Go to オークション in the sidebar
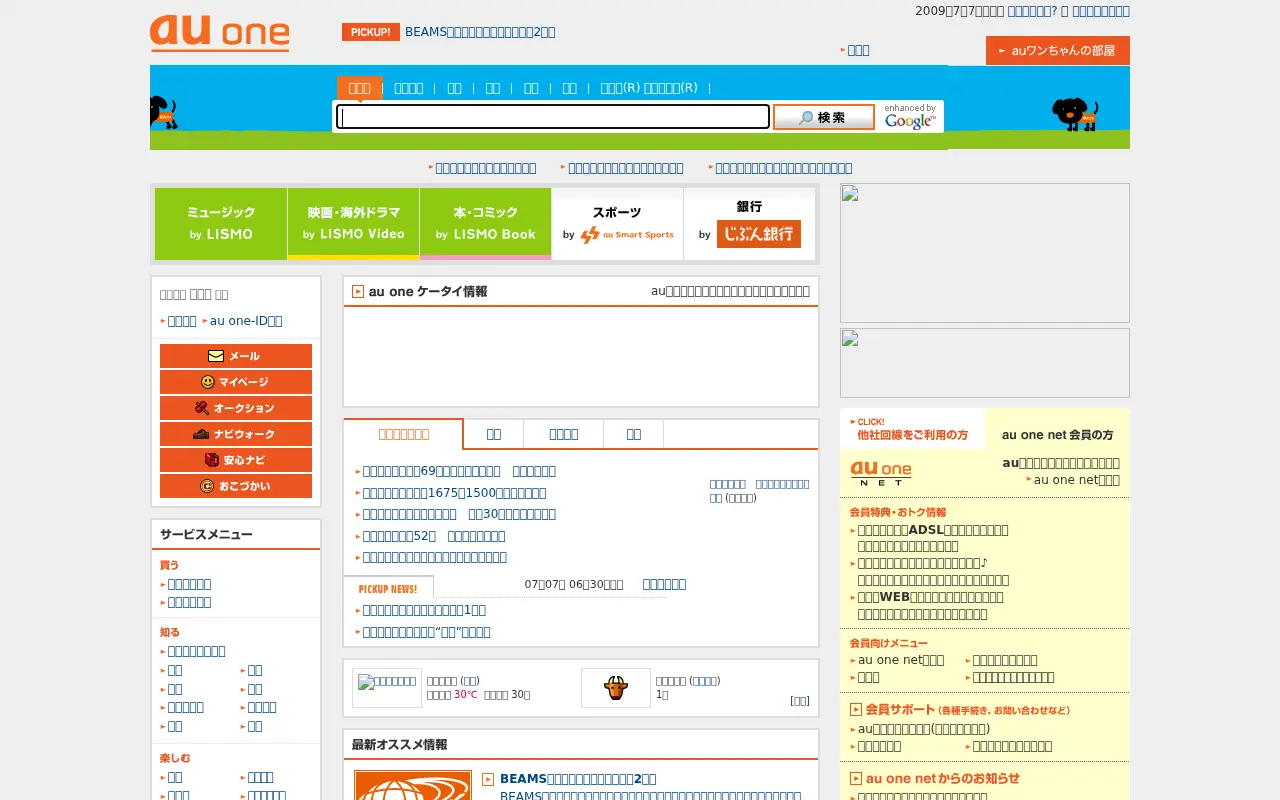Viewport: 1280px width, 800px height. [x=236, y=408]
